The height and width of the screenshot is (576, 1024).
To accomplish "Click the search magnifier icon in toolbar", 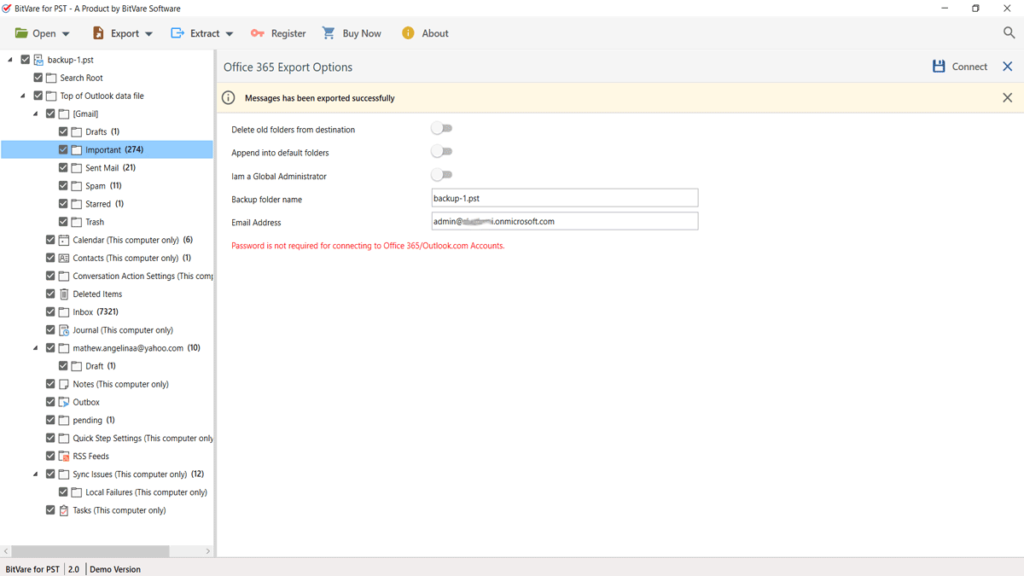I will click(1009, 33).
